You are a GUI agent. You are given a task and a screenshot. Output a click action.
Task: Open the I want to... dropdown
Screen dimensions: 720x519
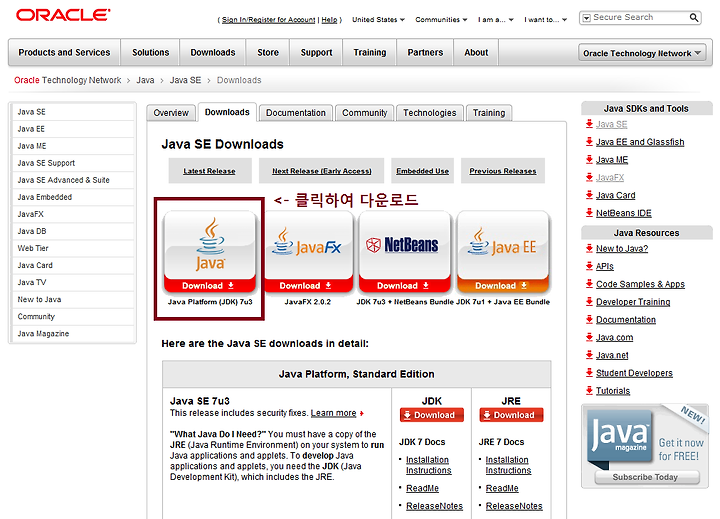coord(546,20)
